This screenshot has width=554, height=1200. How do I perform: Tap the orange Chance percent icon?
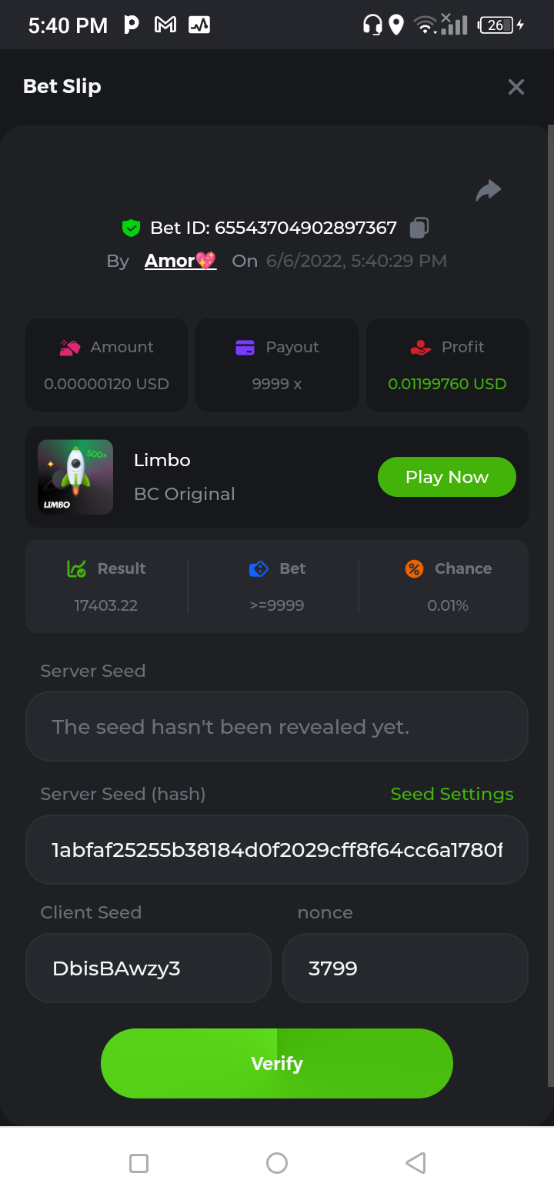tap(414, 568)
